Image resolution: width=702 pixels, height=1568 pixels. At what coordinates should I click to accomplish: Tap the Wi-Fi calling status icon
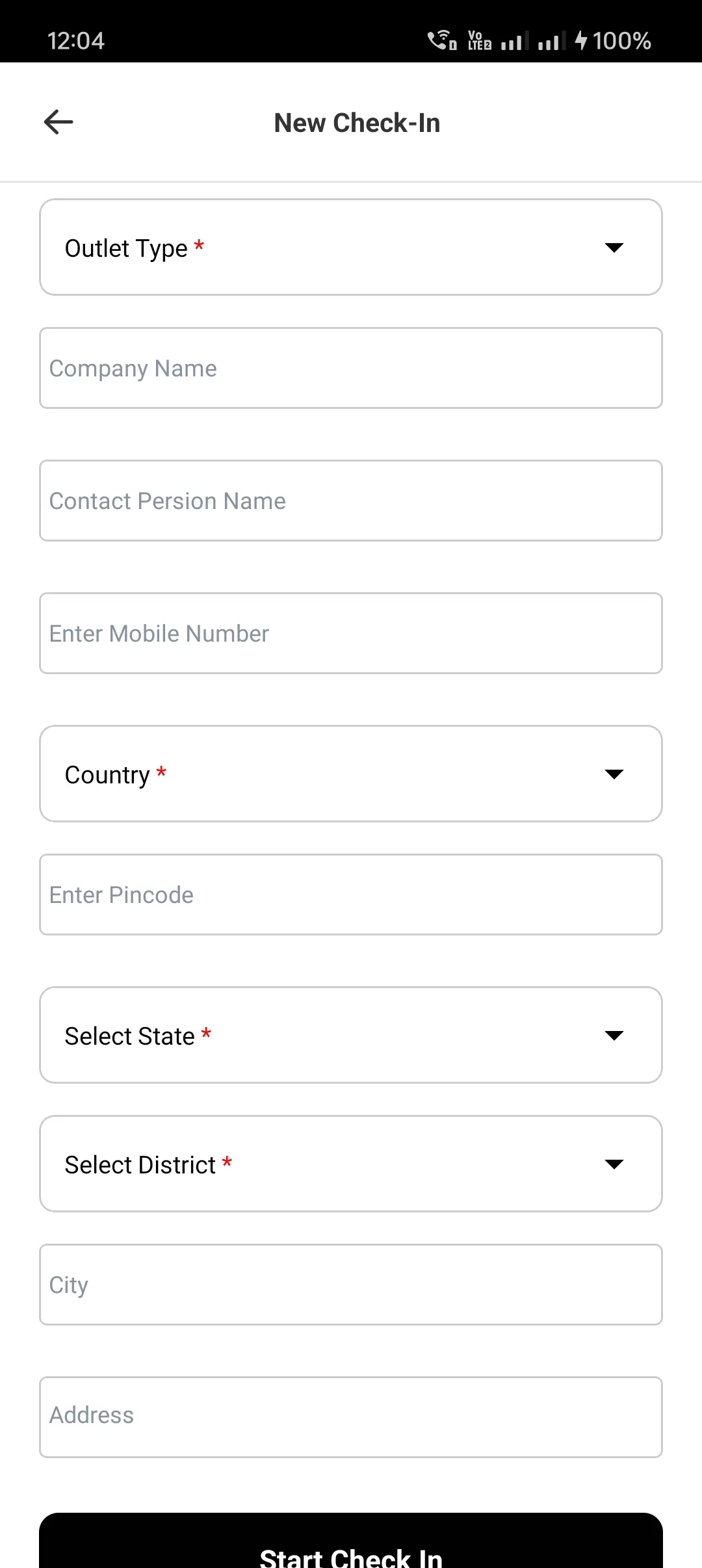(442, 40)
